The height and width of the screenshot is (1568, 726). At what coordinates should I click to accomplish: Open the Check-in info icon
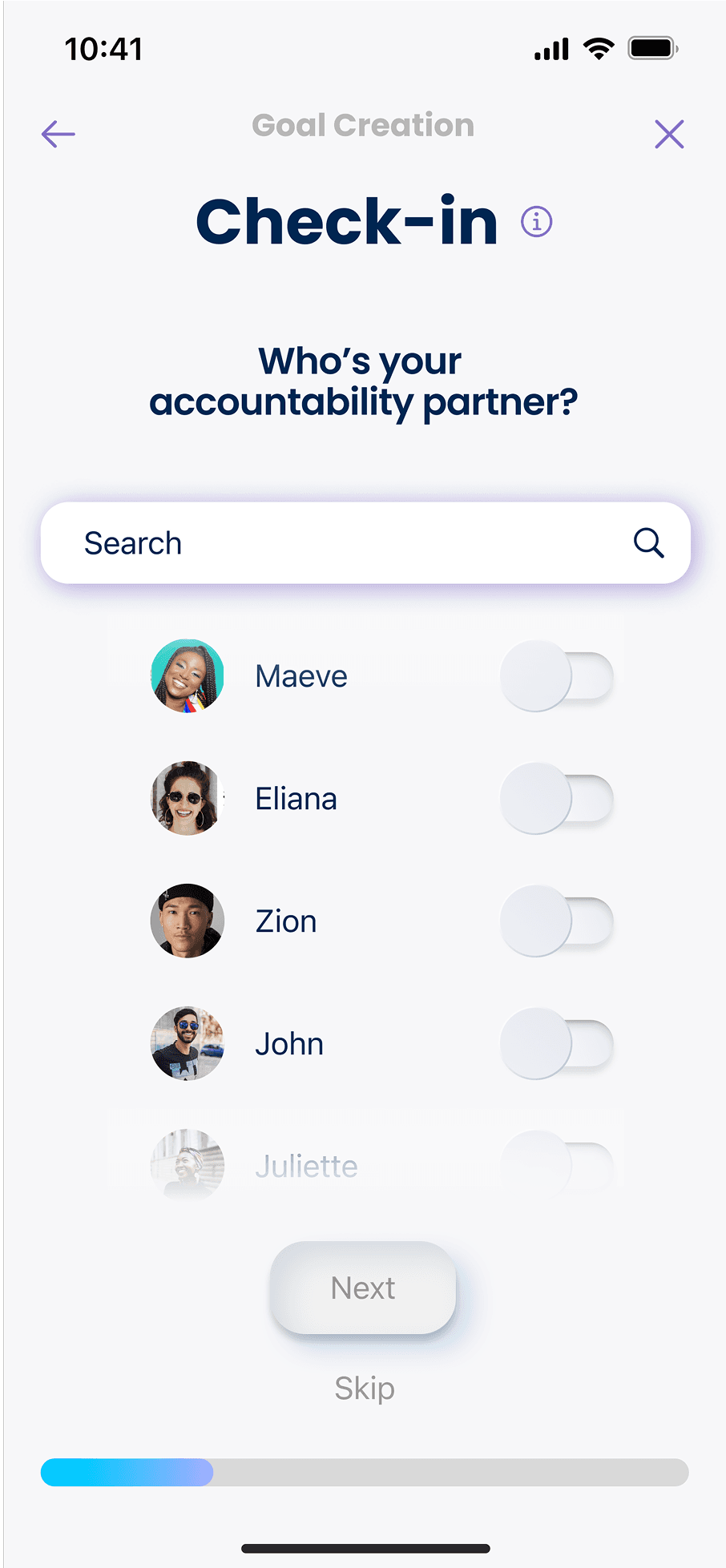coord(537,221)
